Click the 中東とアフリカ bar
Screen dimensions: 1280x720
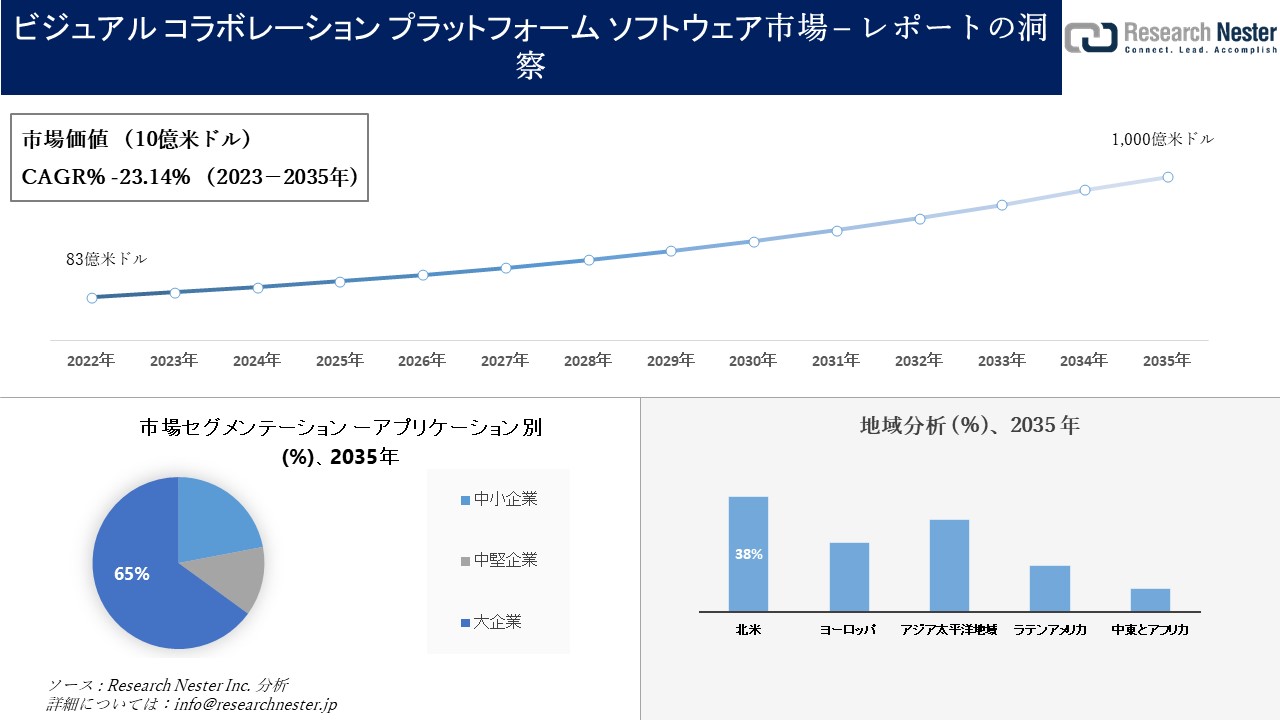(x=1150, y=598)
